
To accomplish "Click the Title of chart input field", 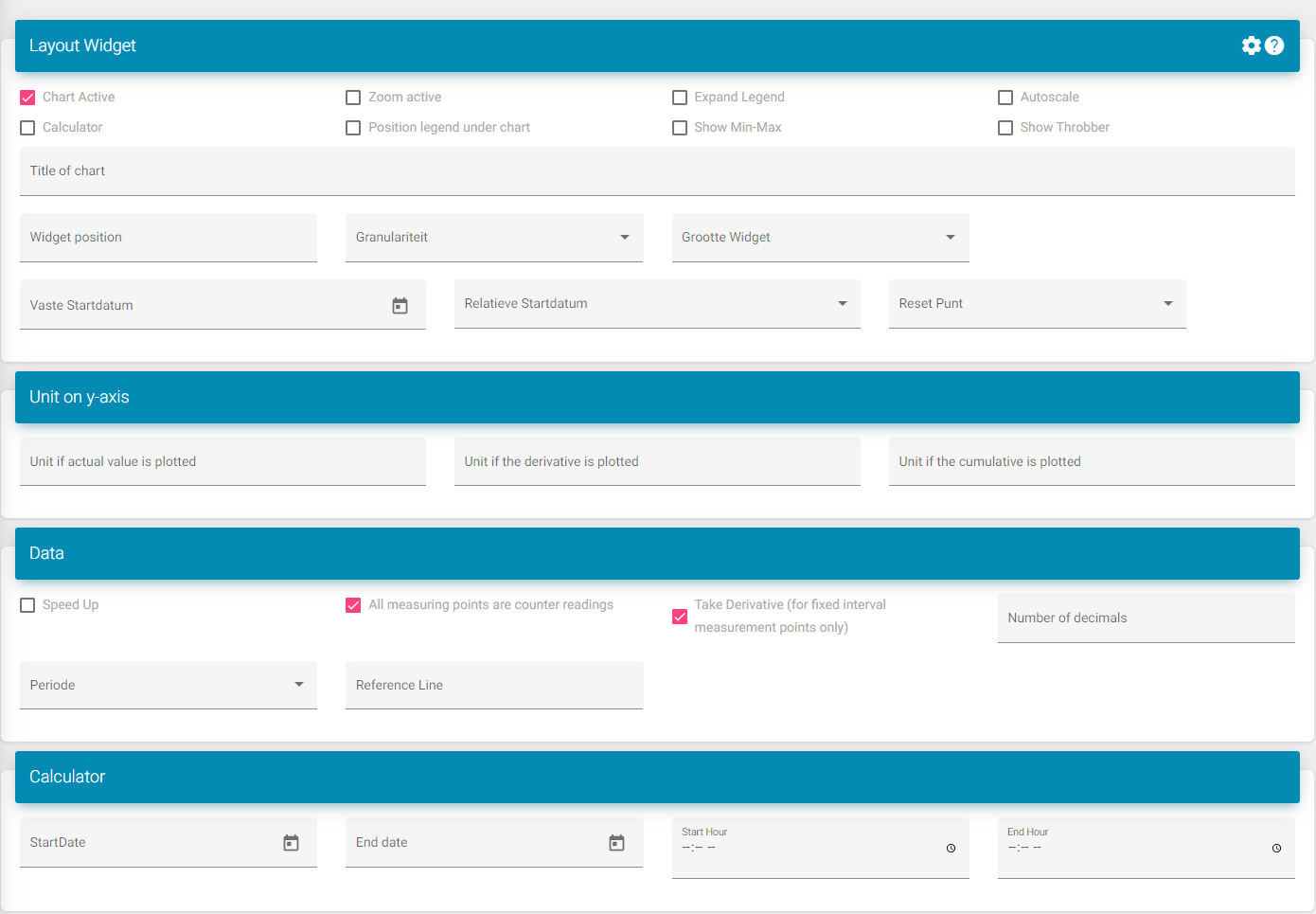I will (x=656, y=171).
